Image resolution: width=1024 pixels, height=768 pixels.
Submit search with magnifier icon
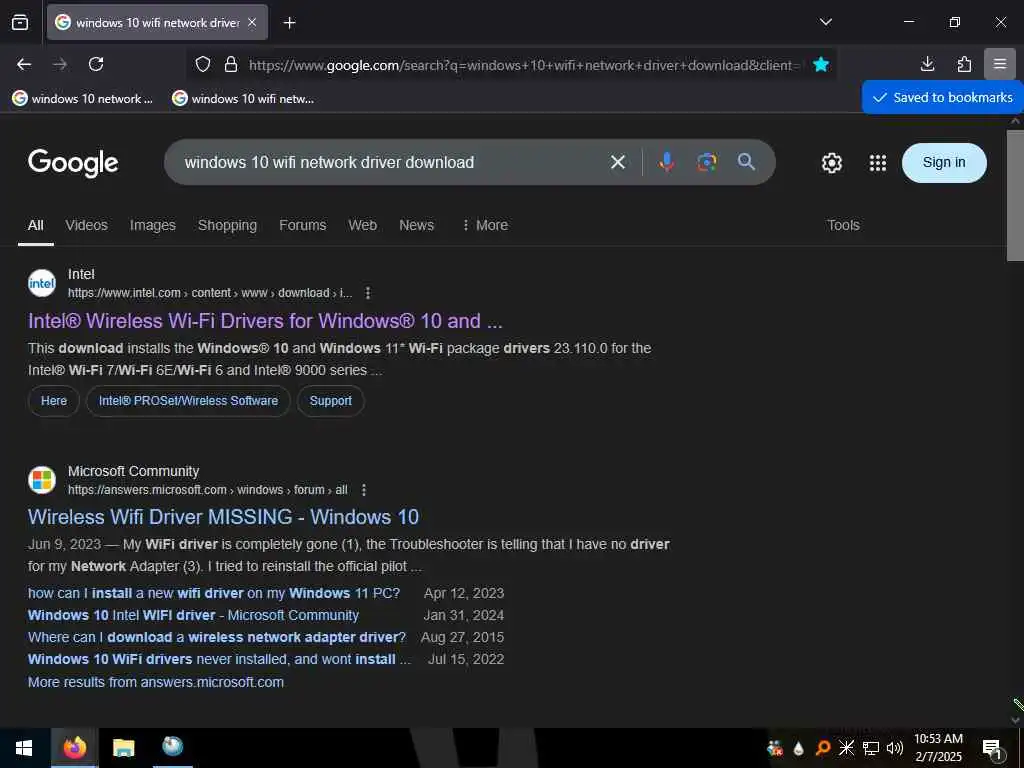746,162
